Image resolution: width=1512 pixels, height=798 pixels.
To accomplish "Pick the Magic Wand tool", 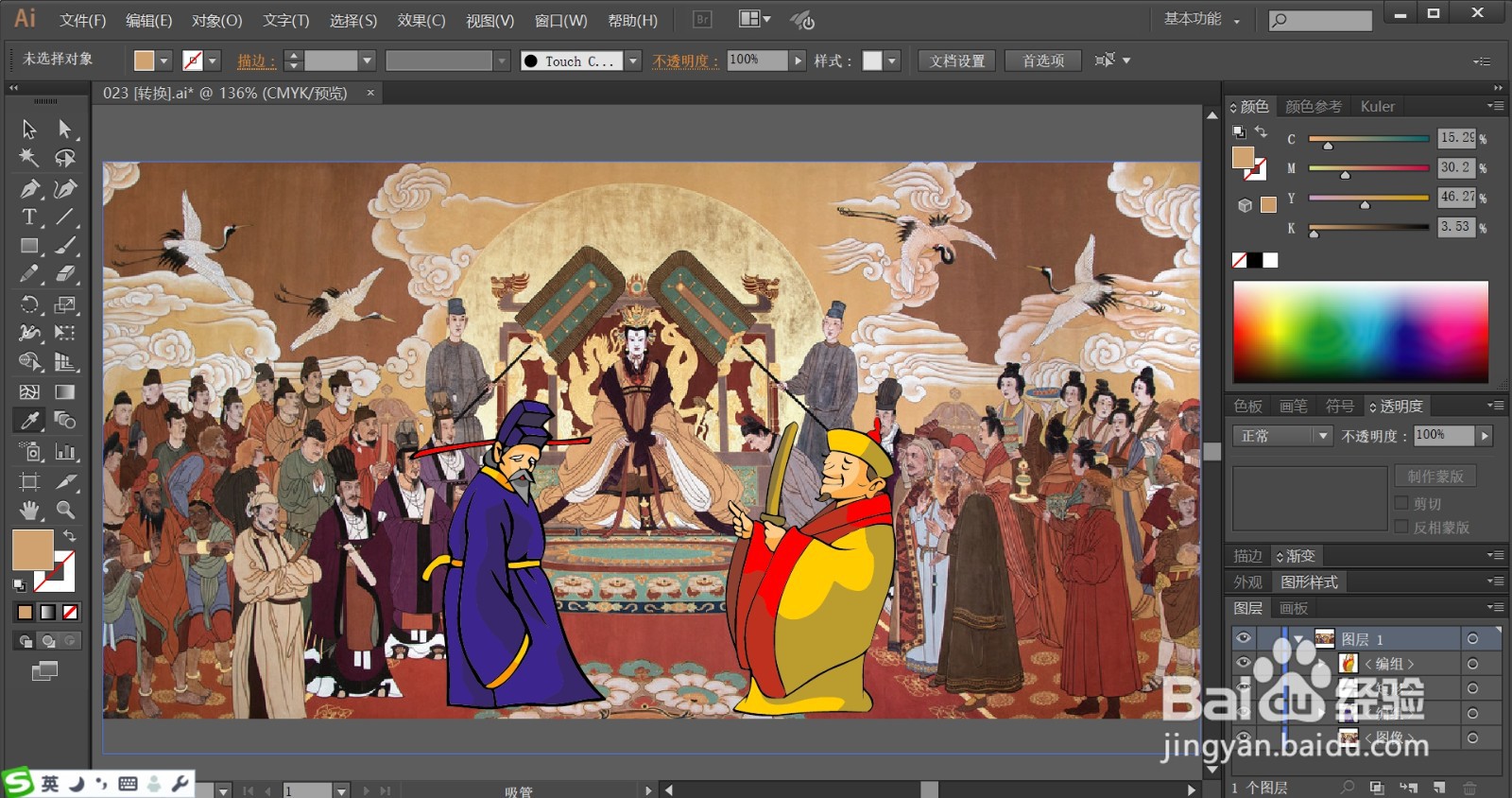I will 29,158.
